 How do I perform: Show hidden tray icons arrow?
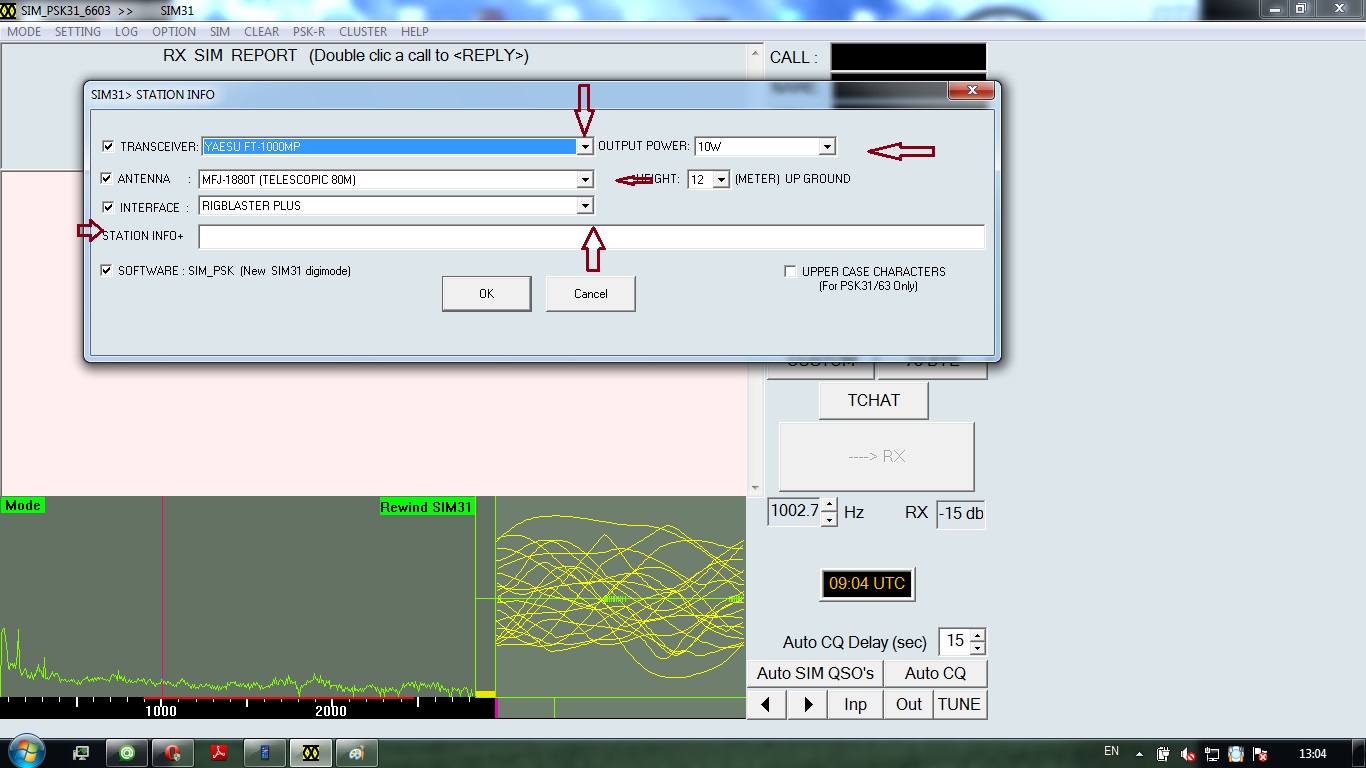tap(1139, 753)
